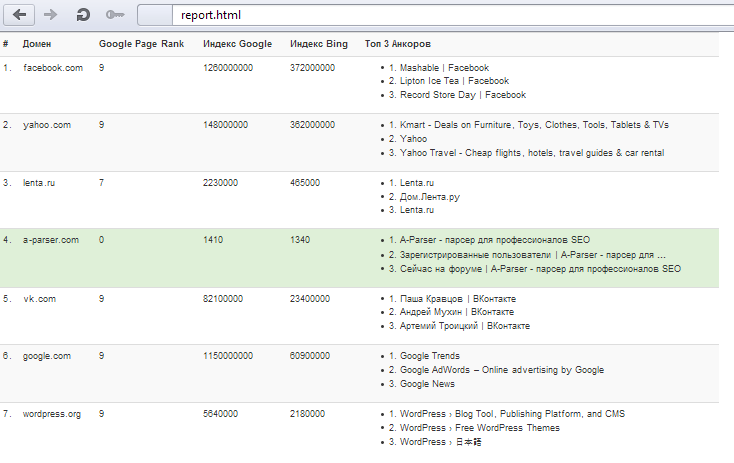
Task: Select the google.com domain cell
Action: pyautogui.click(x=47, y=356)
